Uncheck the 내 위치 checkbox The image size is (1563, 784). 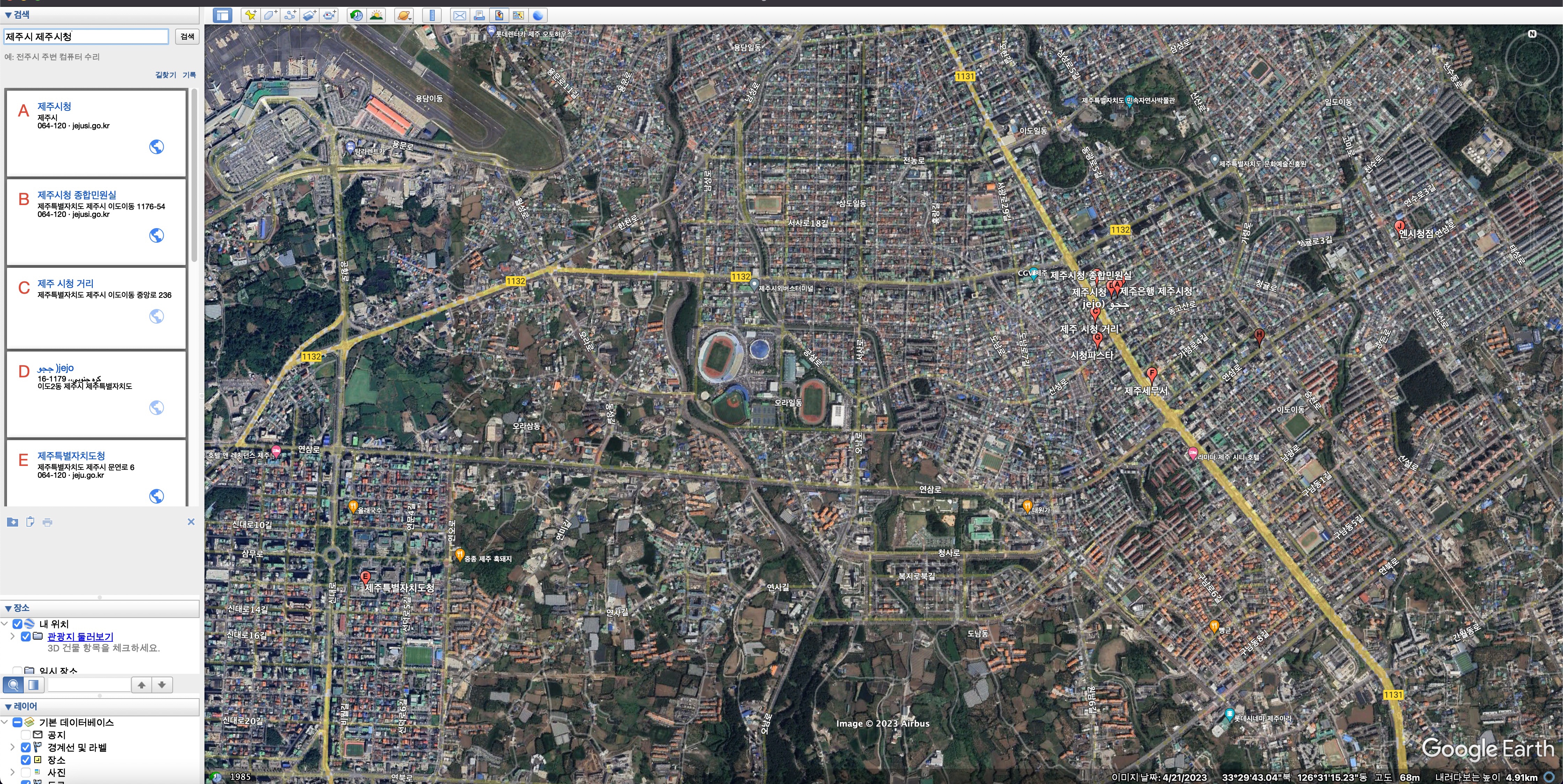point(17,624)
